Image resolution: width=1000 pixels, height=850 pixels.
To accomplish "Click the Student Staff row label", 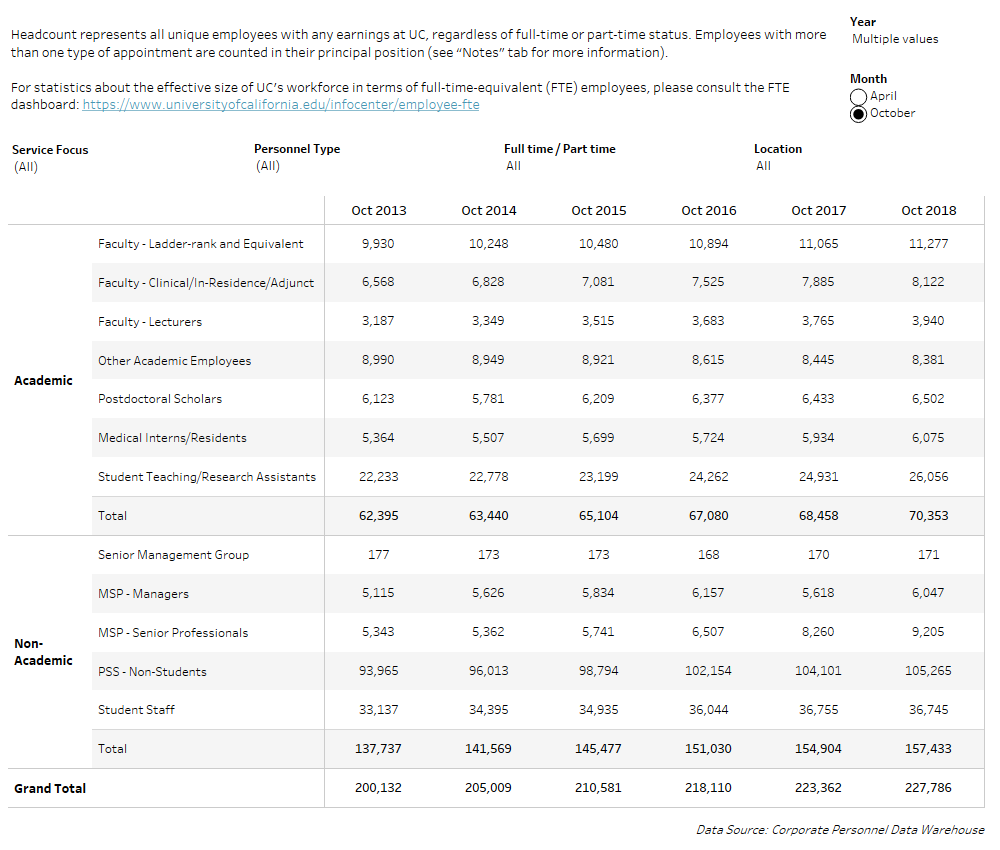I will [x=136, y=710].
